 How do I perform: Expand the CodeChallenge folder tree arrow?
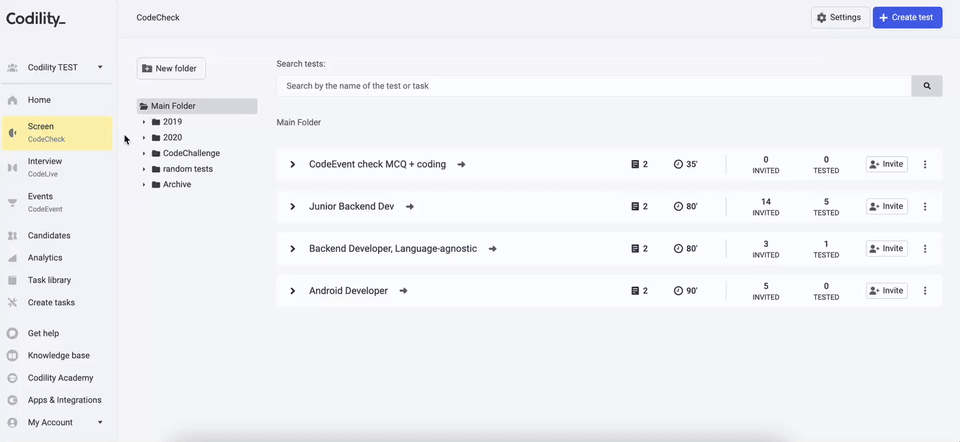click(x=144, y=154)
